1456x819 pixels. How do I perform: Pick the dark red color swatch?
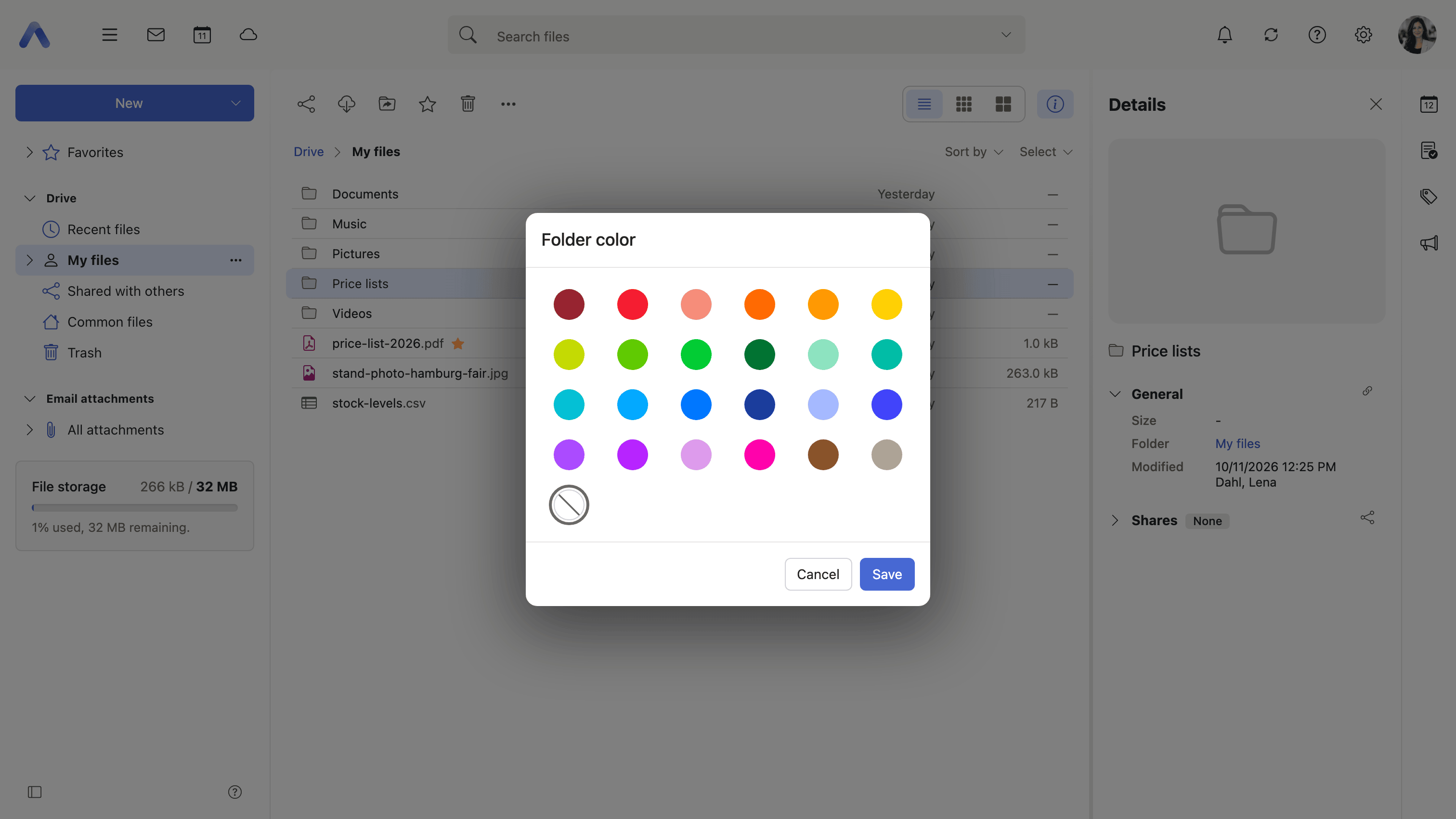point(569,304)
